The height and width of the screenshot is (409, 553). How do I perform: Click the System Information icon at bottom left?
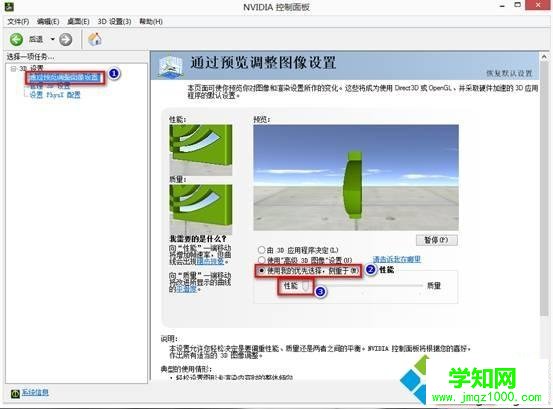pos(15,393)
